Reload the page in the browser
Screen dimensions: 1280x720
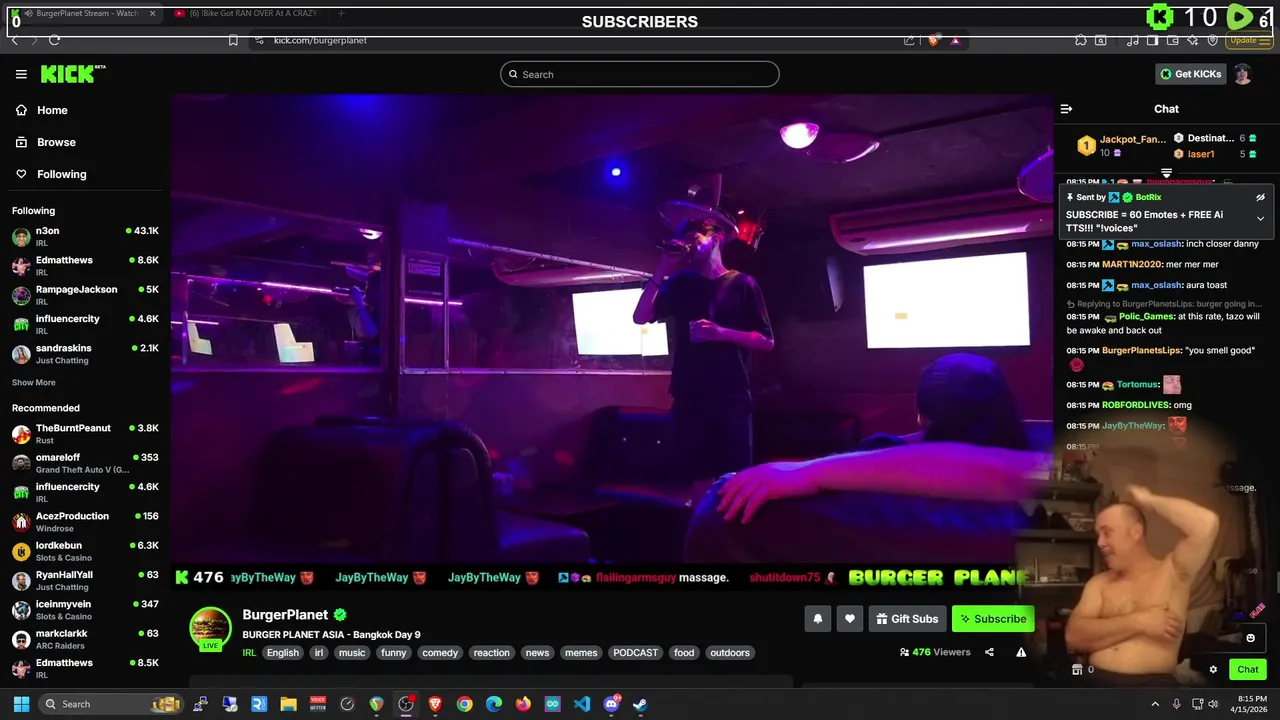tap(54, 40)
